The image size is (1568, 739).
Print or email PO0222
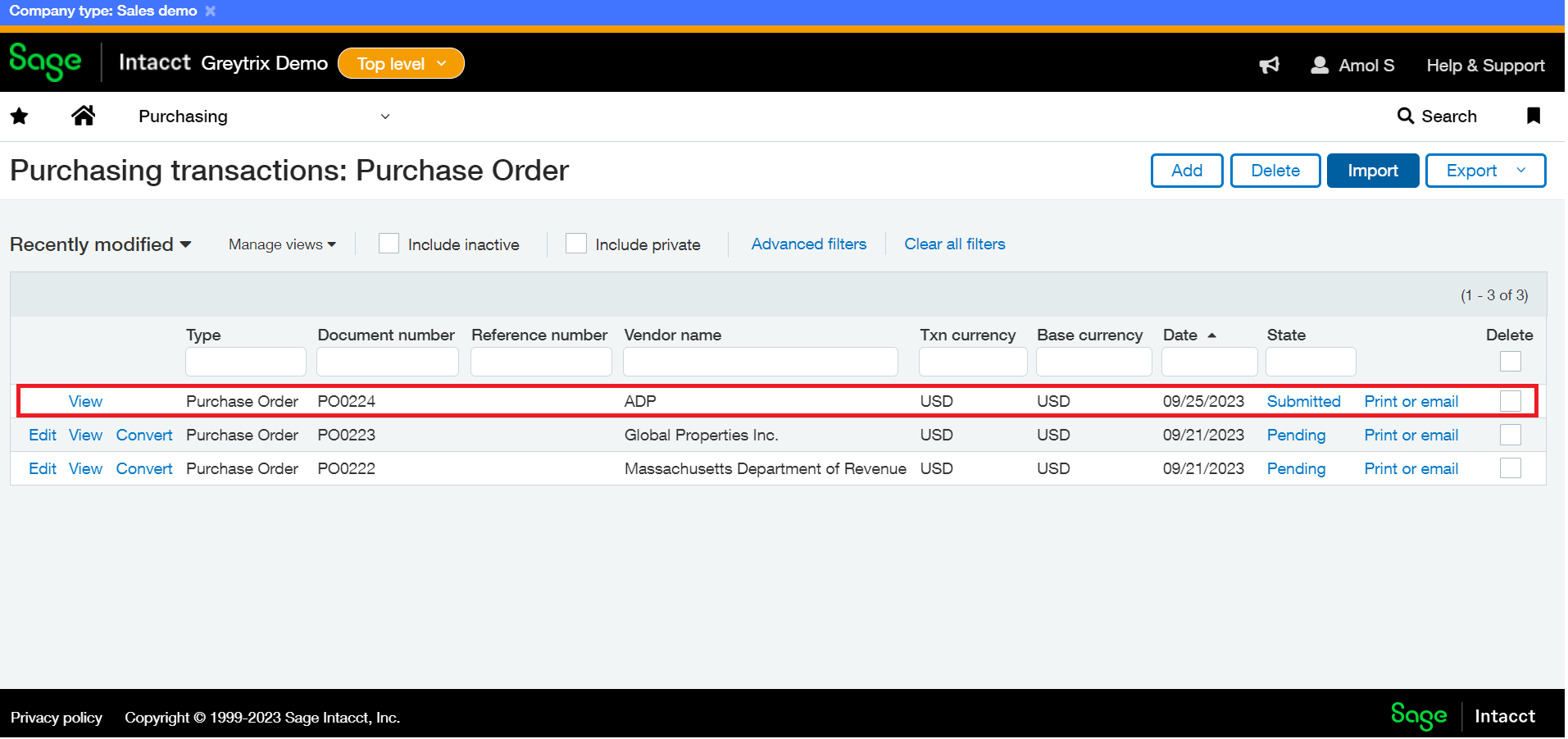(1411, 468)
